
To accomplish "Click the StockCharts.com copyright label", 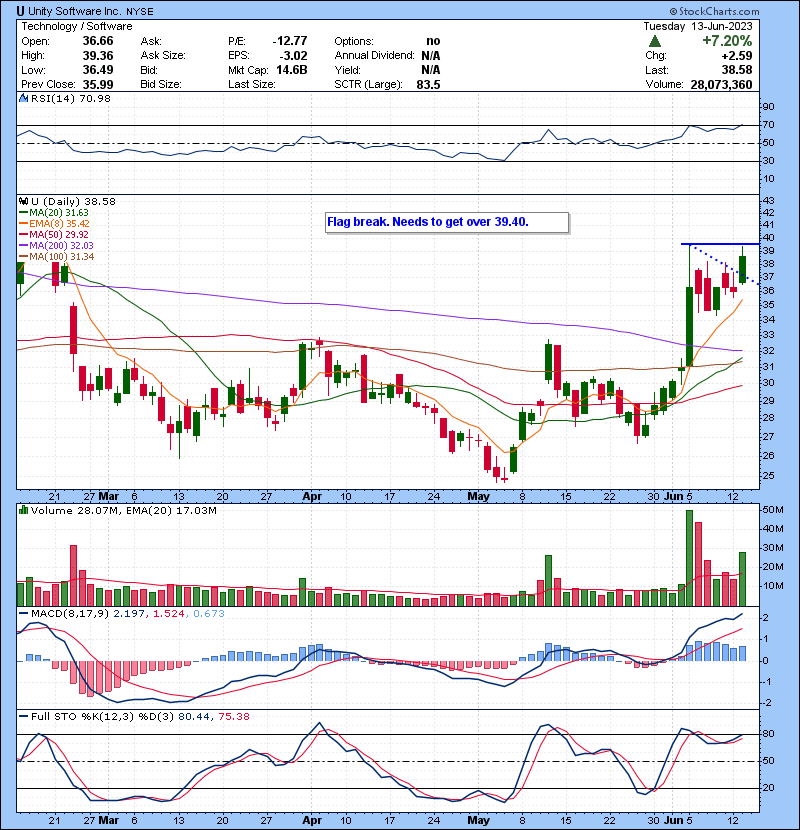I will point(714,11).
